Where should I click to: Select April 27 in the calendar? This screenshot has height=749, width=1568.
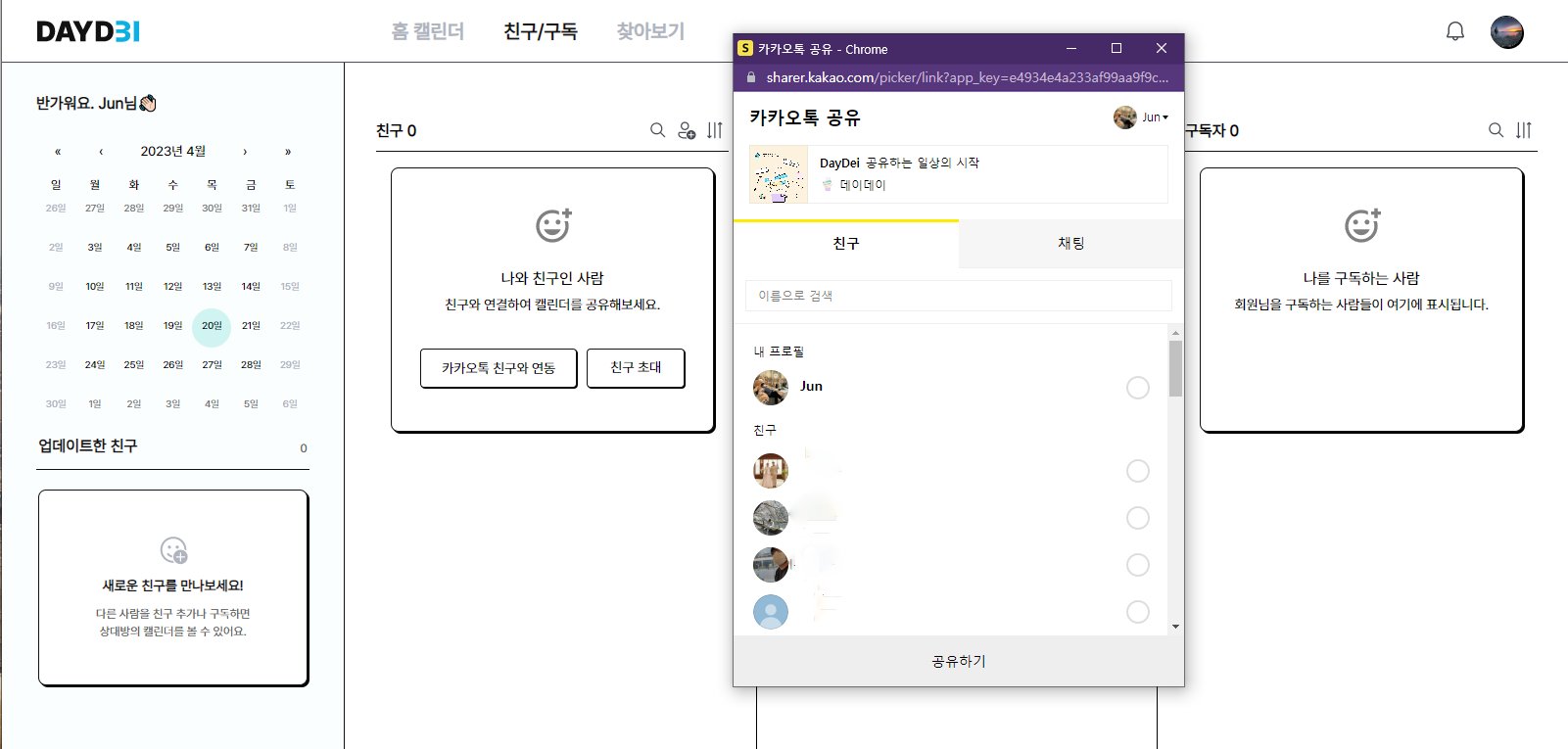tap(212, 365)
